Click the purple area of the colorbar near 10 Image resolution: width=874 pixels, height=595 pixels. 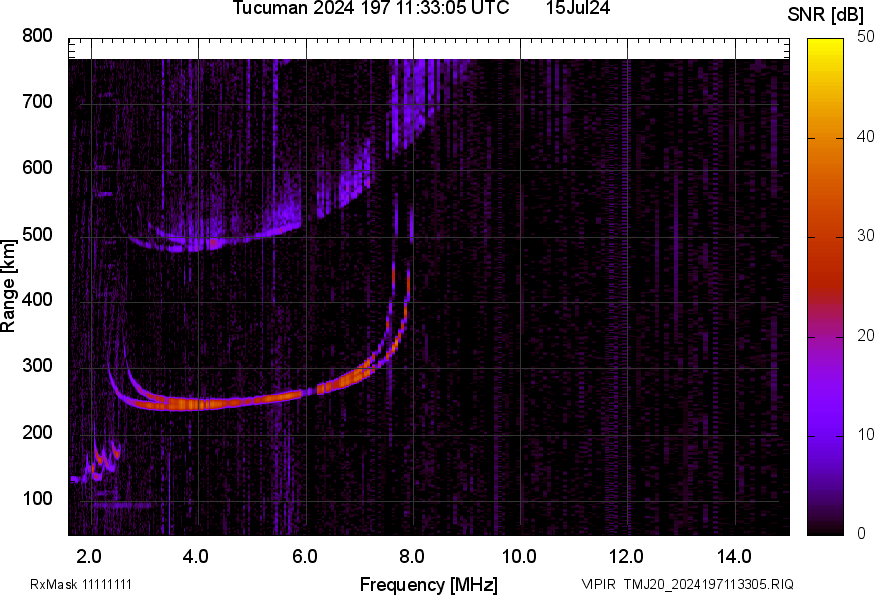pos(826,432)
